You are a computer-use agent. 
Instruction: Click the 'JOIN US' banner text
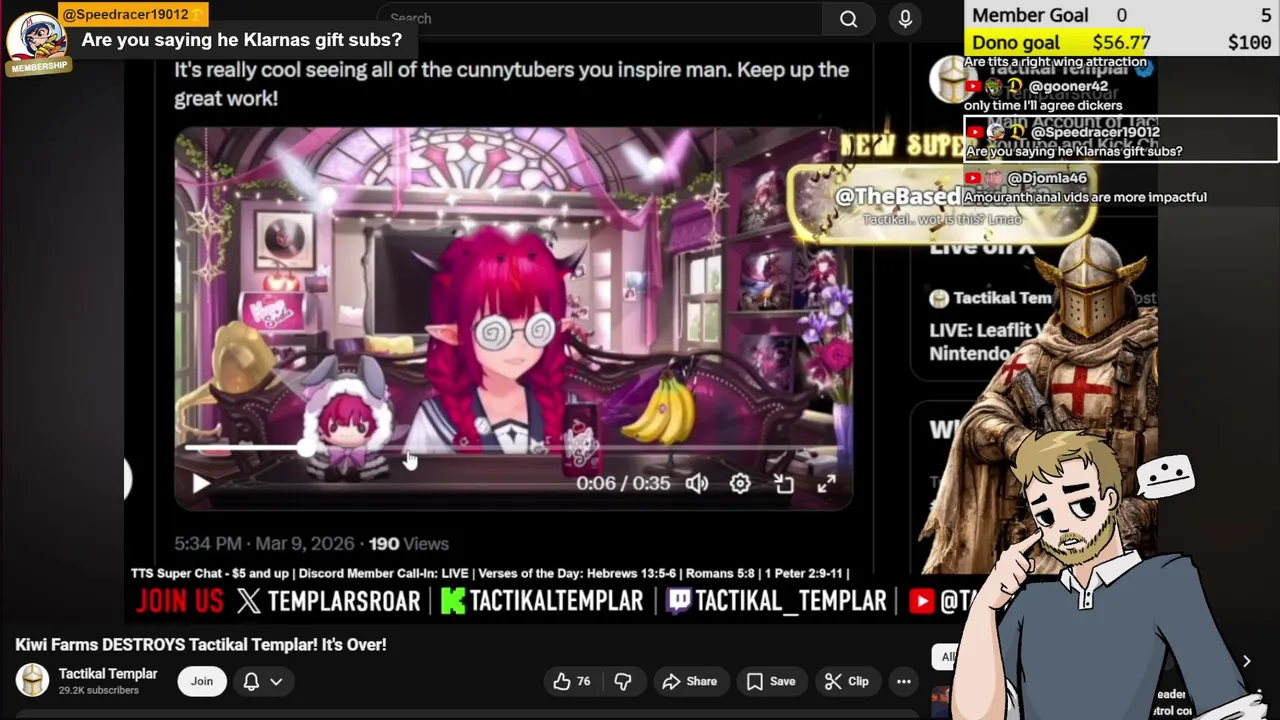[180, 600]
